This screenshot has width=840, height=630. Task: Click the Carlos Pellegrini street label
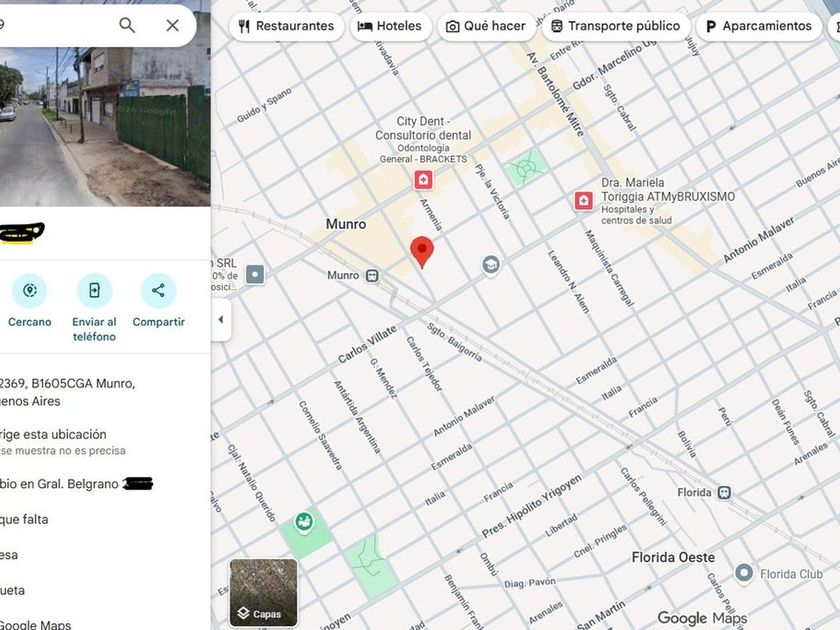click(644, 496)
